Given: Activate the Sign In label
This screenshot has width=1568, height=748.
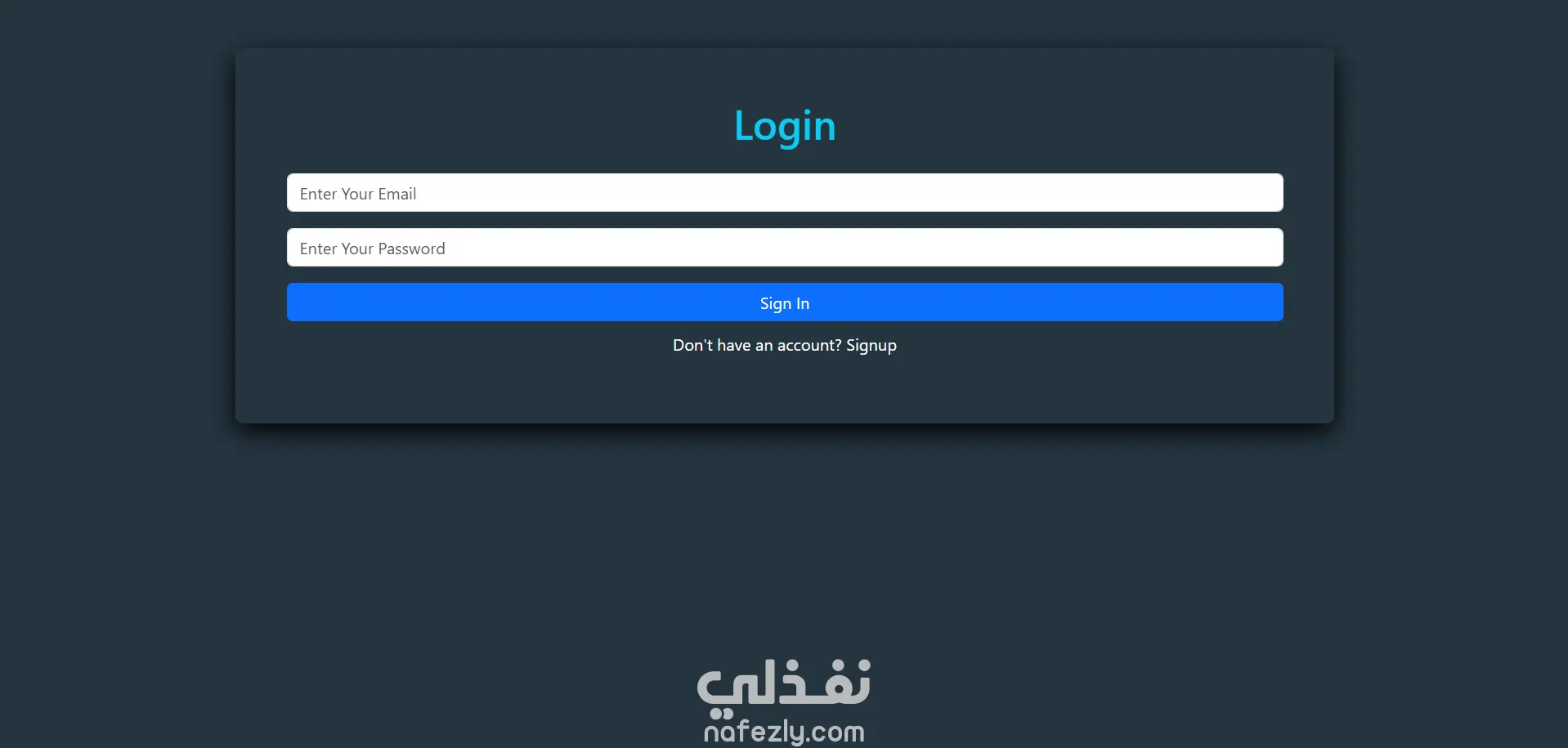Looking at the screenshot, I should (x=785, y=303).
